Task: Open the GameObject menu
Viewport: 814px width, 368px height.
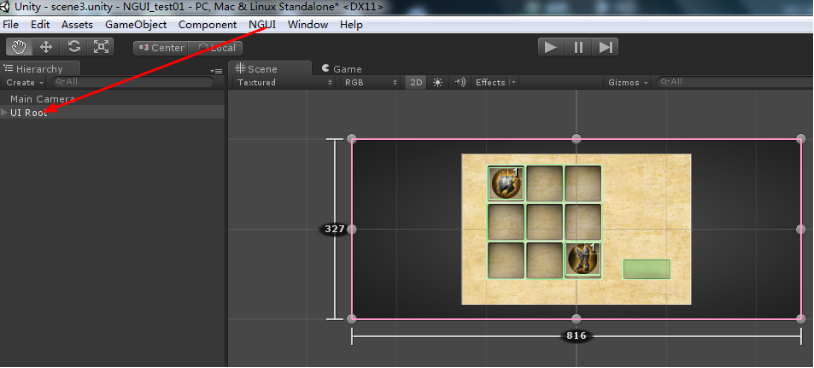Action: point(136,25)
